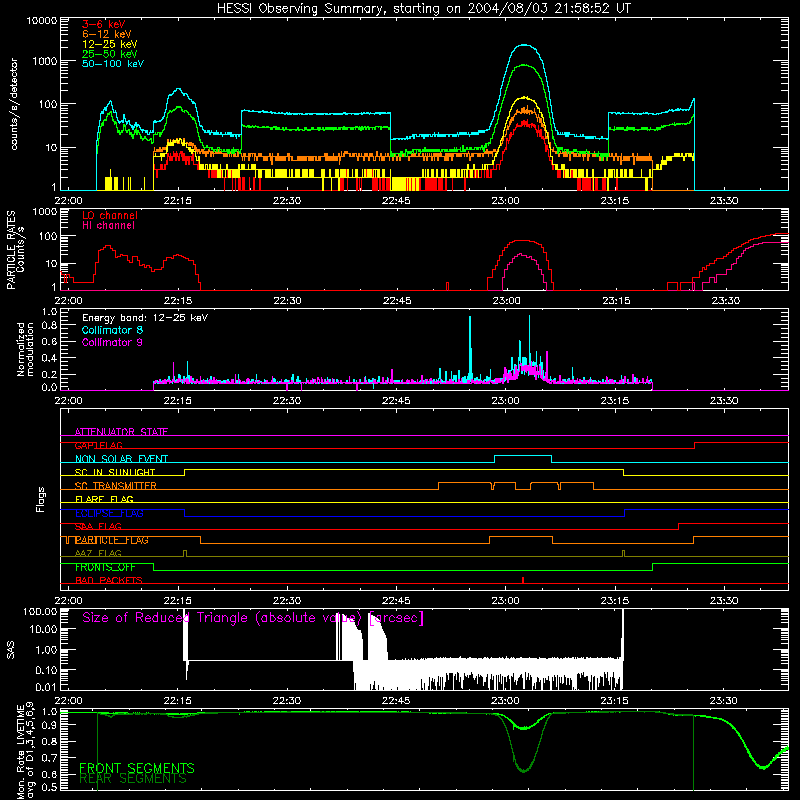Select the orange 6-12 keV legend label
800x800 pixels.
pyautogui.click(x=107, y=34)
